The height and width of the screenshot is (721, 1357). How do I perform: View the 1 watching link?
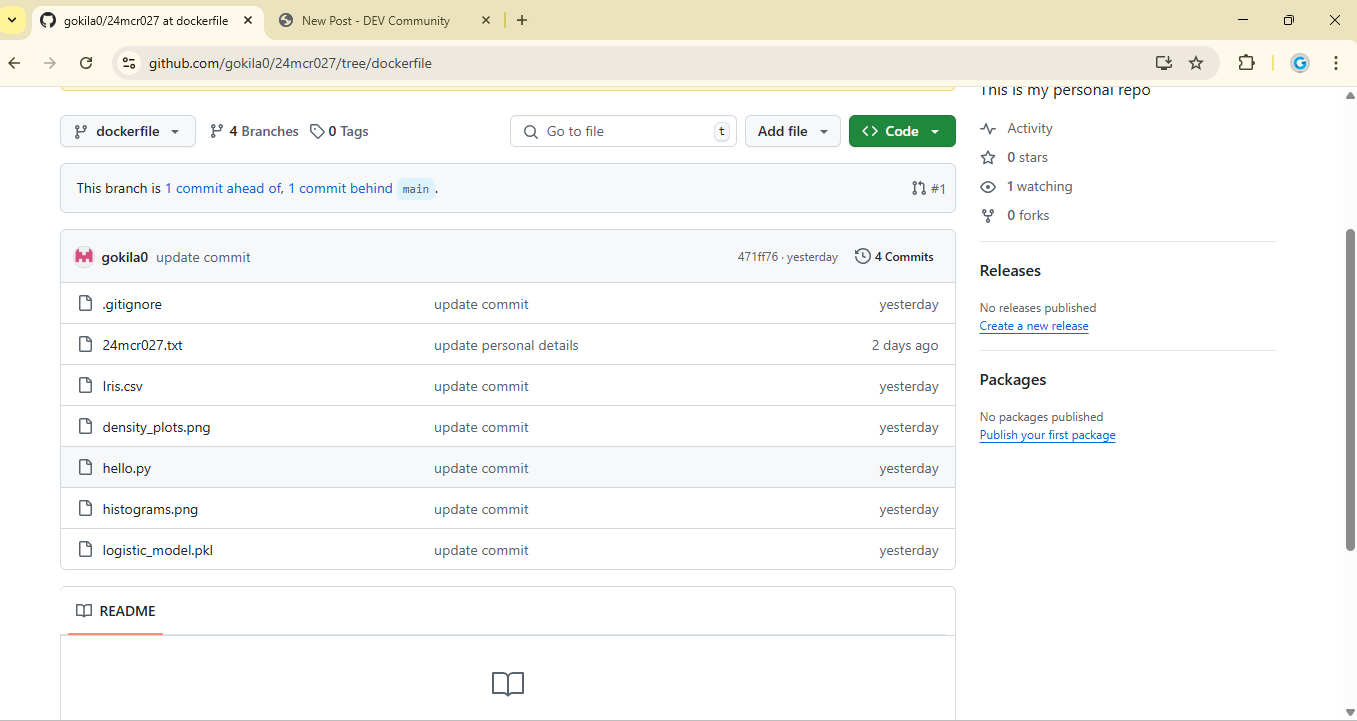click(1027, 186)
